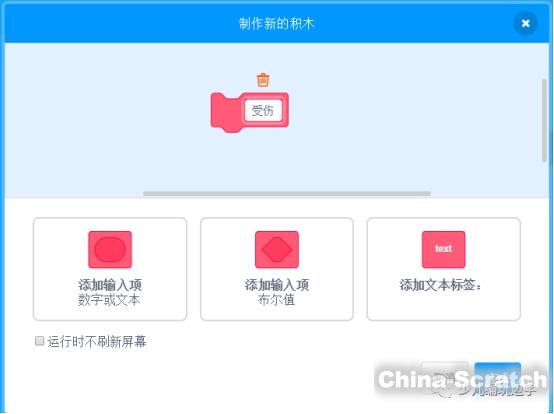This screenshot has height=414, width=554.
Task: Click the 数字或文本 subtitle text
Action: (x=109, y=300)
